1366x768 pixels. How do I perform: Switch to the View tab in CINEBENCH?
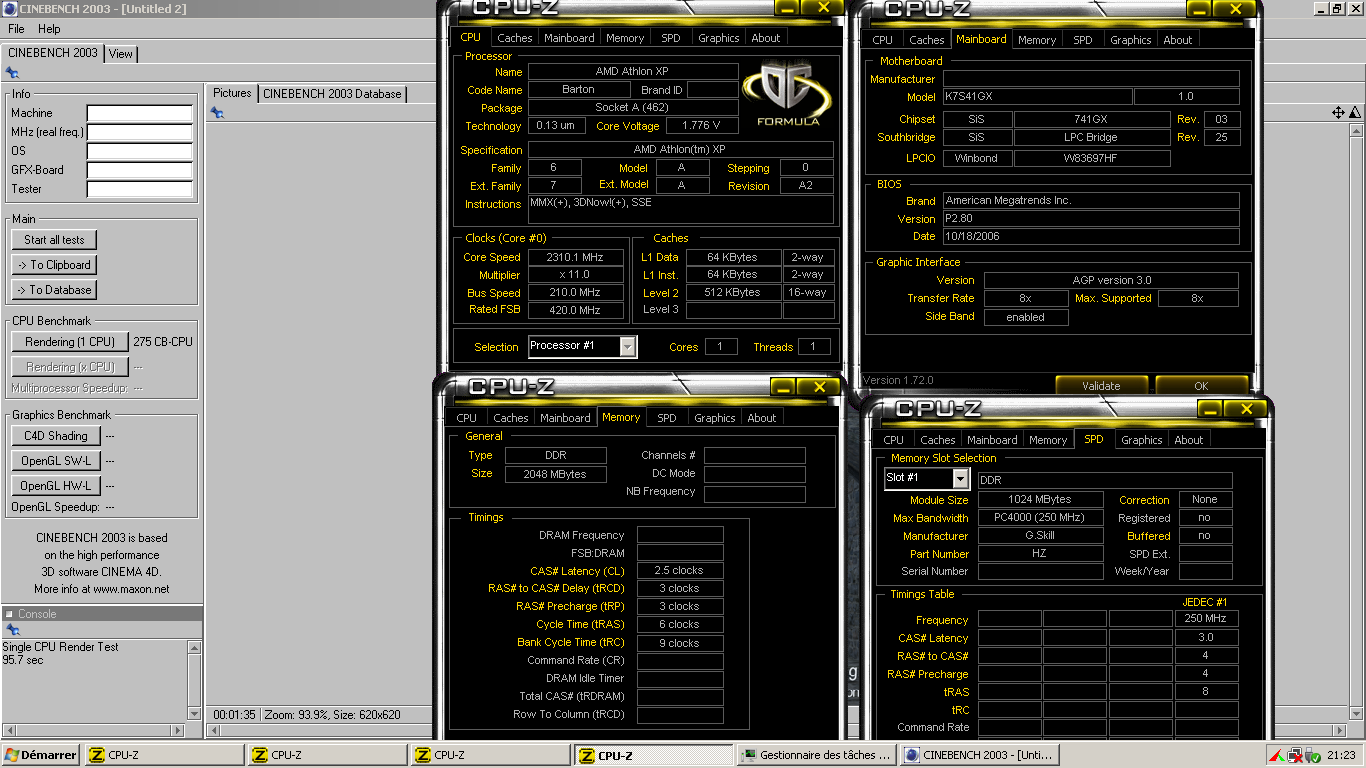[x=121, y=54]
